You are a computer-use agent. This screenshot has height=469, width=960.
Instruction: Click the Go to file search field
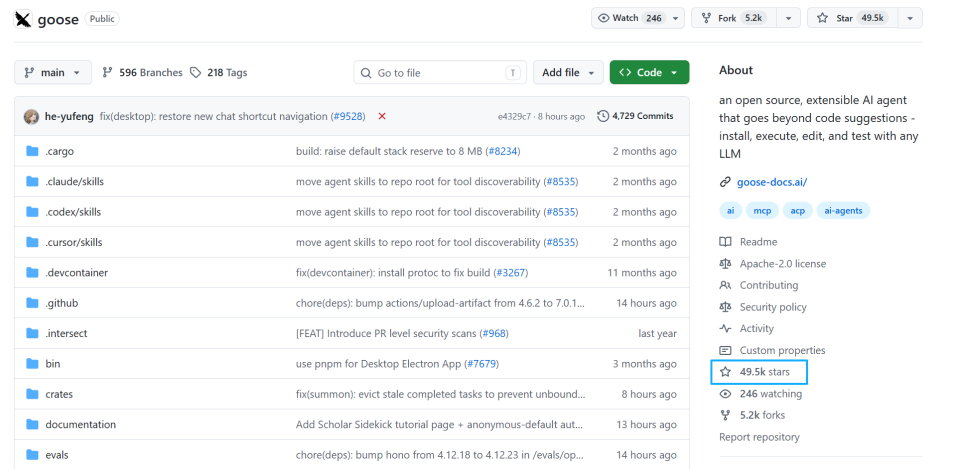[441, 72]
